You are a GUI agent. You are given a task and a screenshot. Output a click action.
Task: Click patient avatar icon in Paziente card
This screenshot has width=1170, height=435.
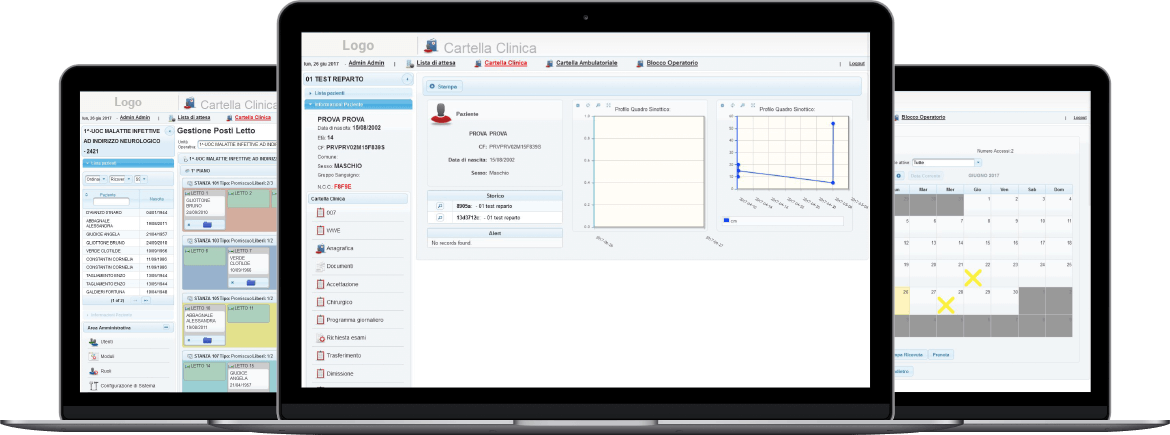tap(442, 113)
